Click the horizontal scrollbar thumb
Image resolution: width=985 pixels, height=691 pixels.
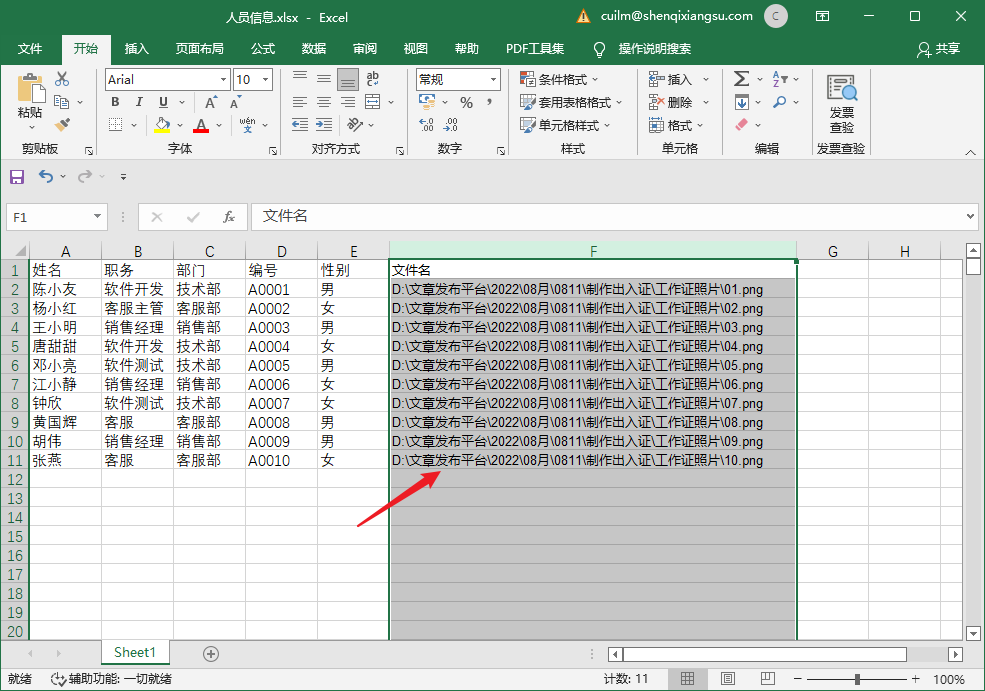(x=765, y=655)
